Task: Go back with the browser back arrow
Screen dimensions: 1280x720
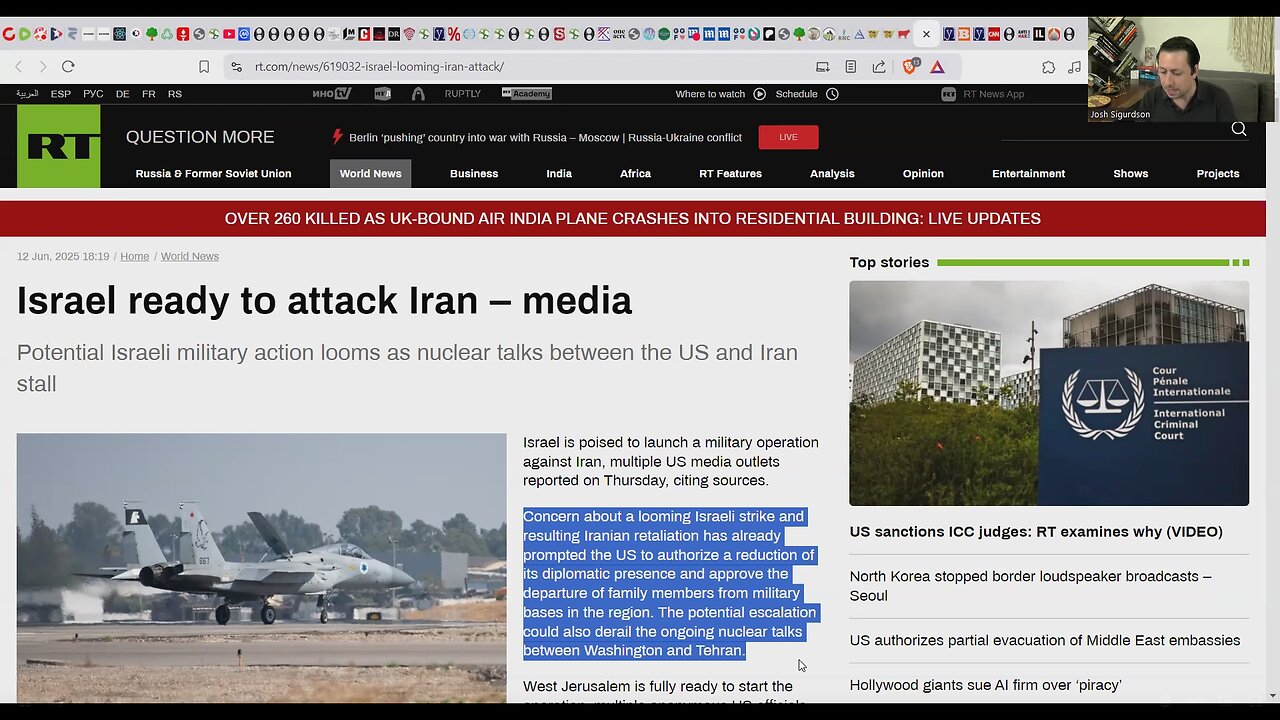Action: tap(18, 67)
